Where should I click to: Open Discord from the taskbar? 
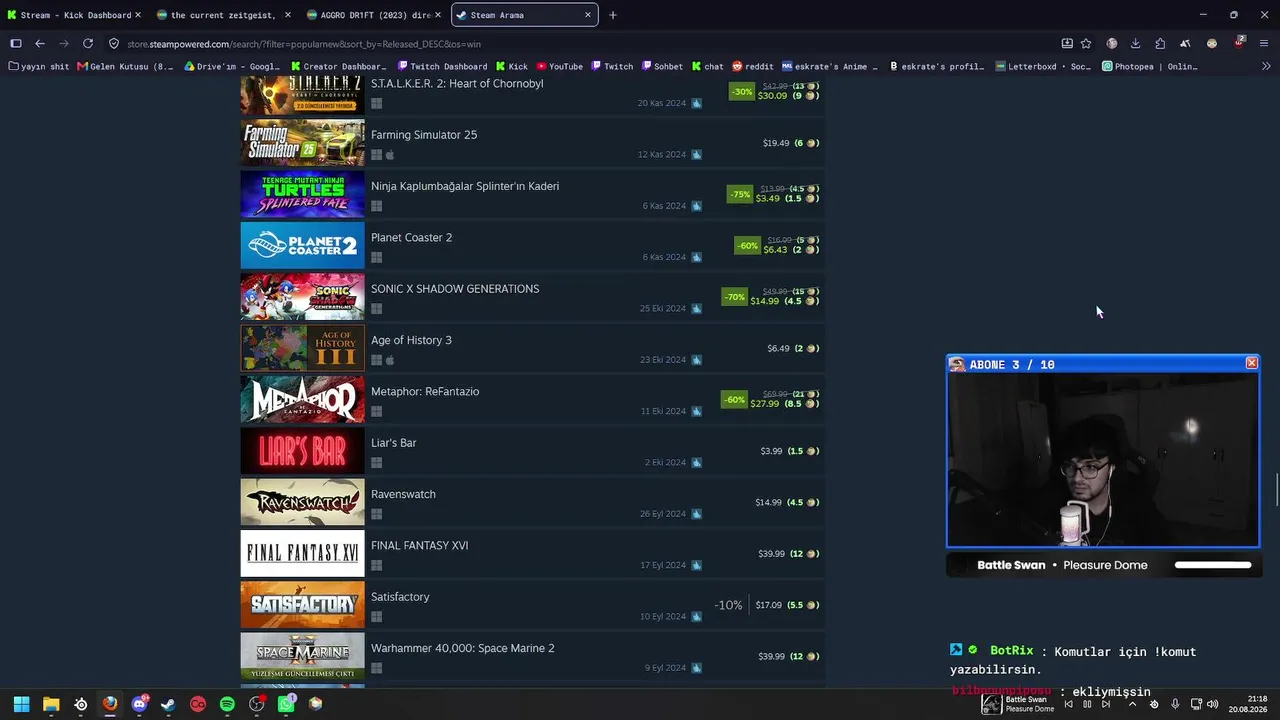point(139,704)
